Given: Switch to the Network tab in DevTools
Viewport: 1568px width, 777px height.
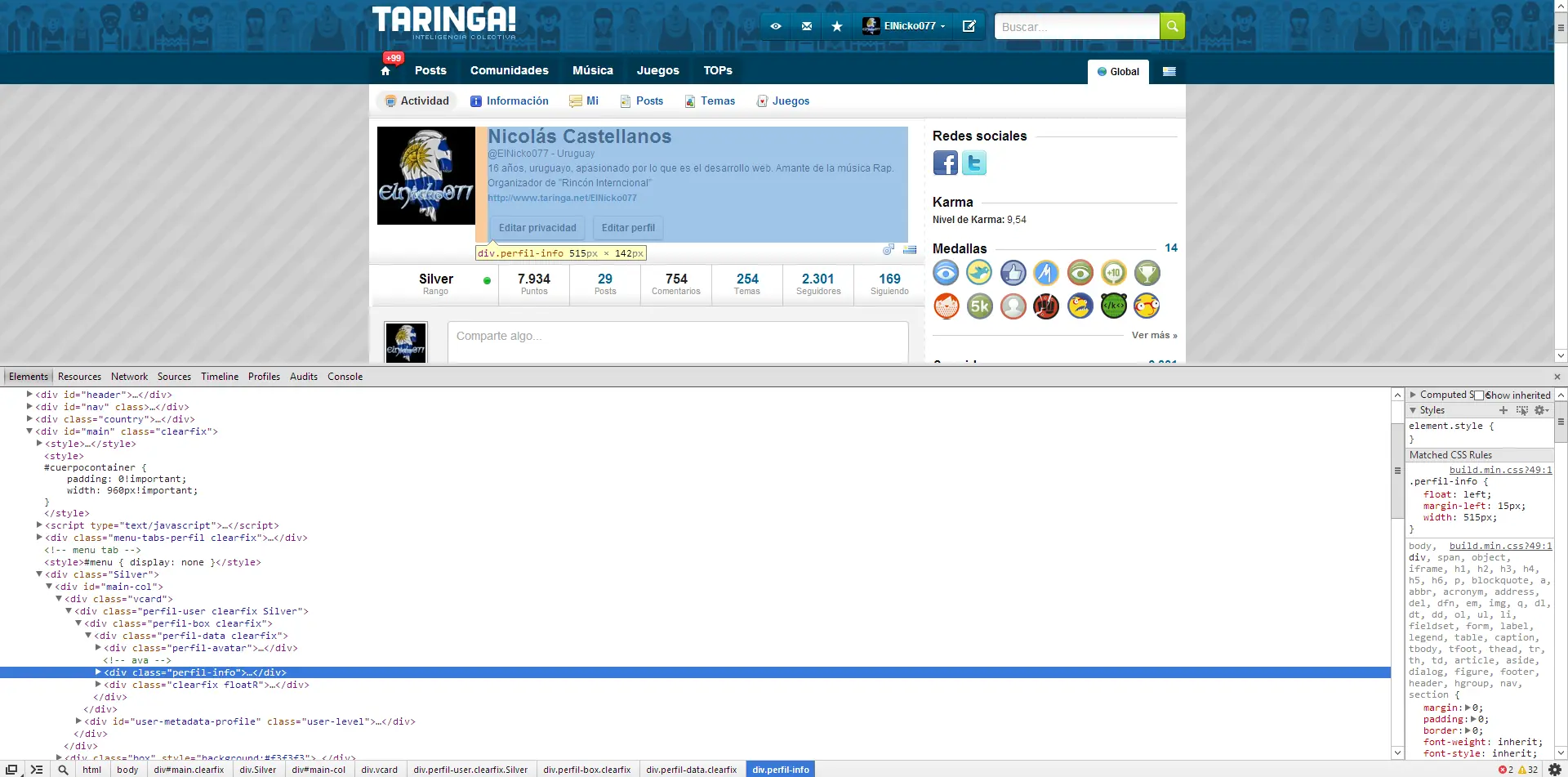Looking at the screenshot, I should pyautogui.click(x=129, y=377).
